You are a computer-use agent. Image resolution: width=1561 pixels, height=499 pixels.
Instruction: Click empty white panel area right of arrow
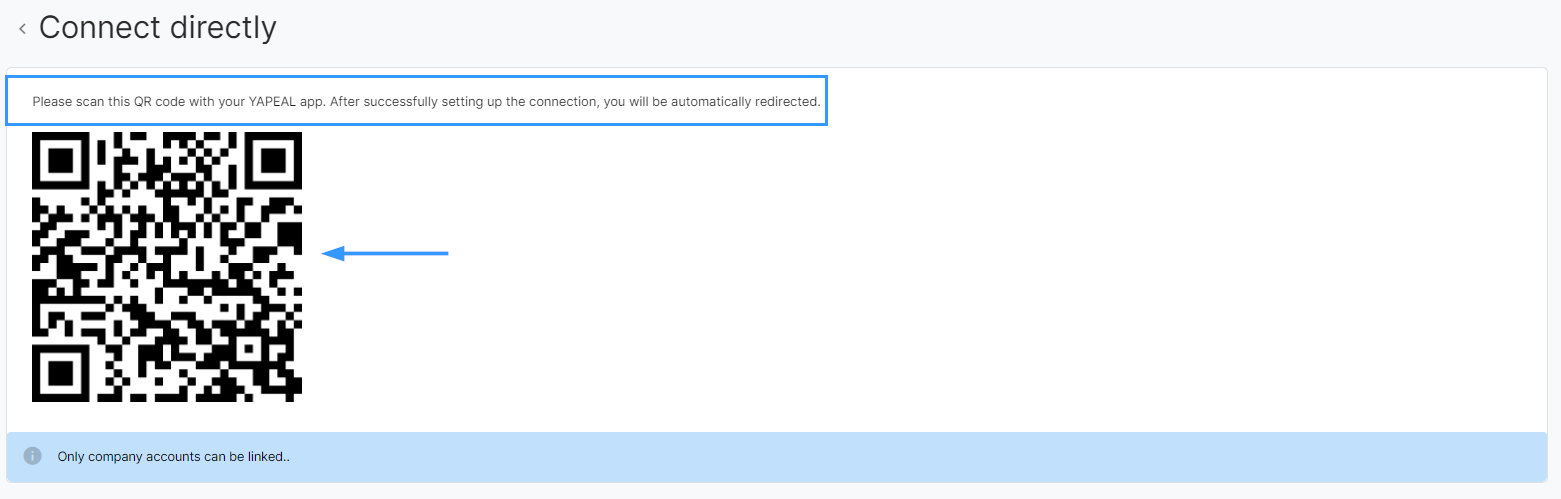click(1000, 270)
